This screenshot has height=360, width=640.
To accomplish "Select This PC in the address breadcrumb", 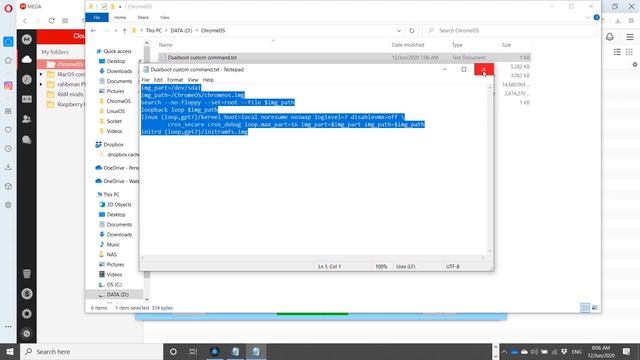I will (x=153, y=31).
